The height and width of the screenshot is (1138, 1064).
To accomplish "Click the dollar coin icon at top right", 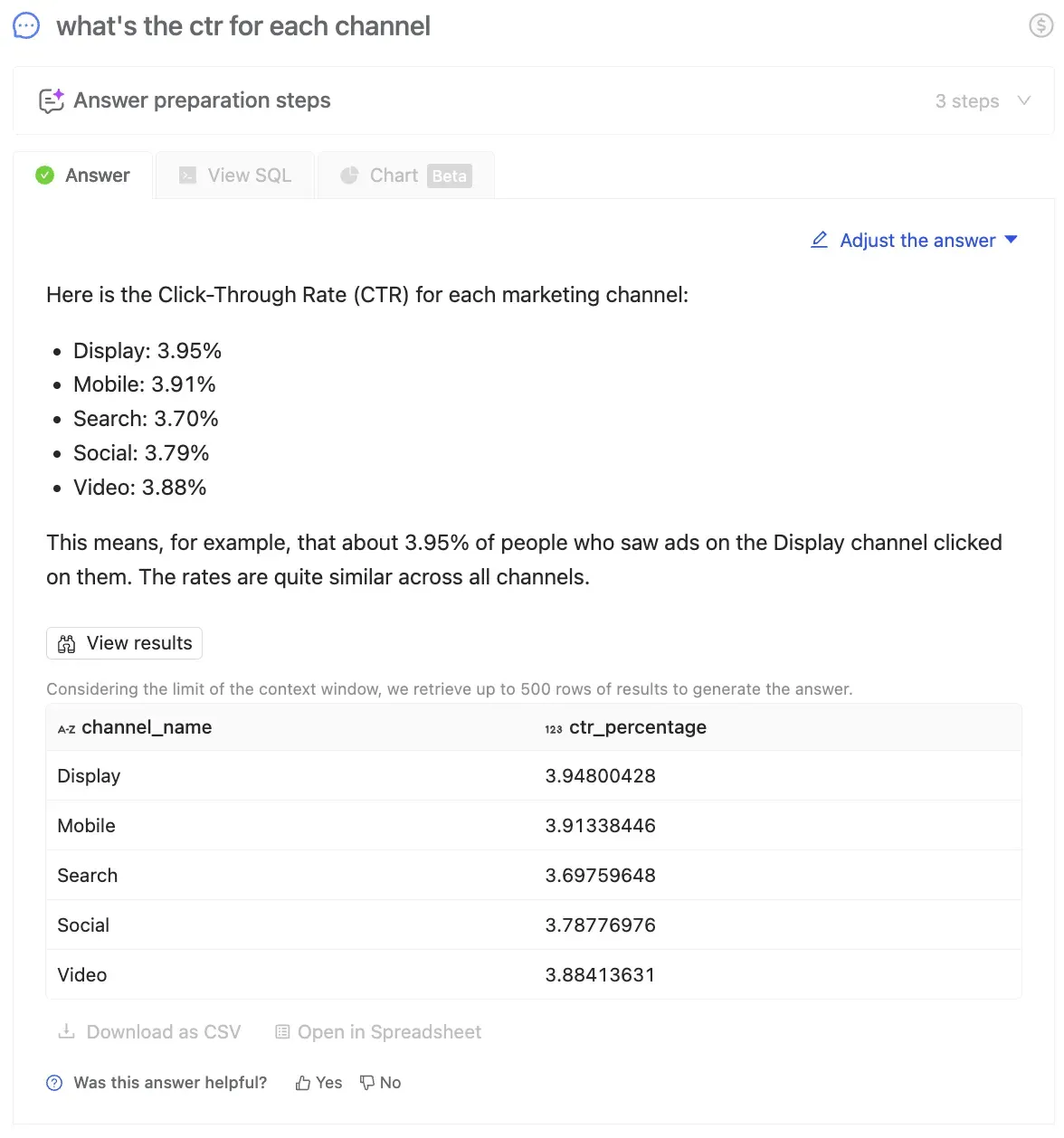I will [1041, 25].
